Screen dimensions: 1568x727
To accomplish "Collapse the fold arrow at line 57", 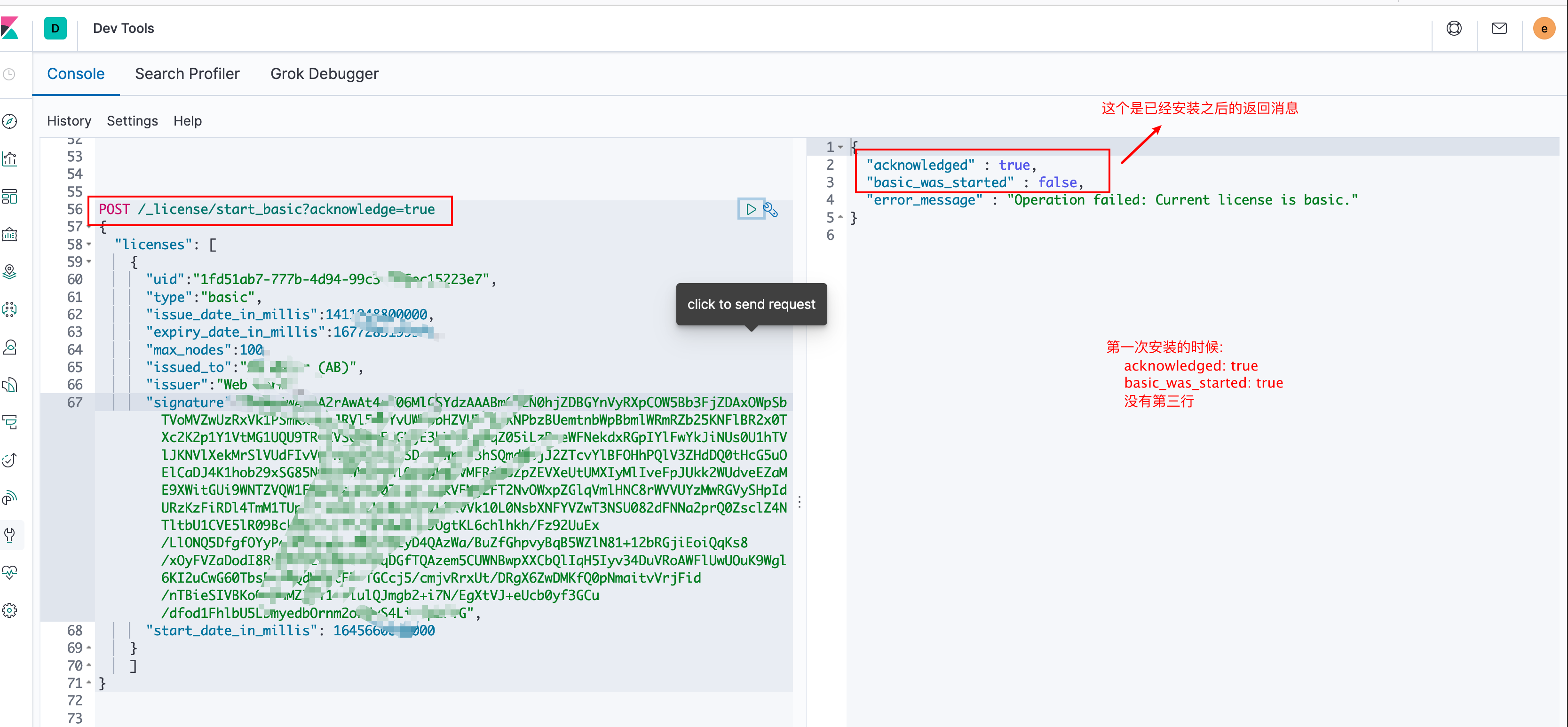I will (x=89, y=227).
